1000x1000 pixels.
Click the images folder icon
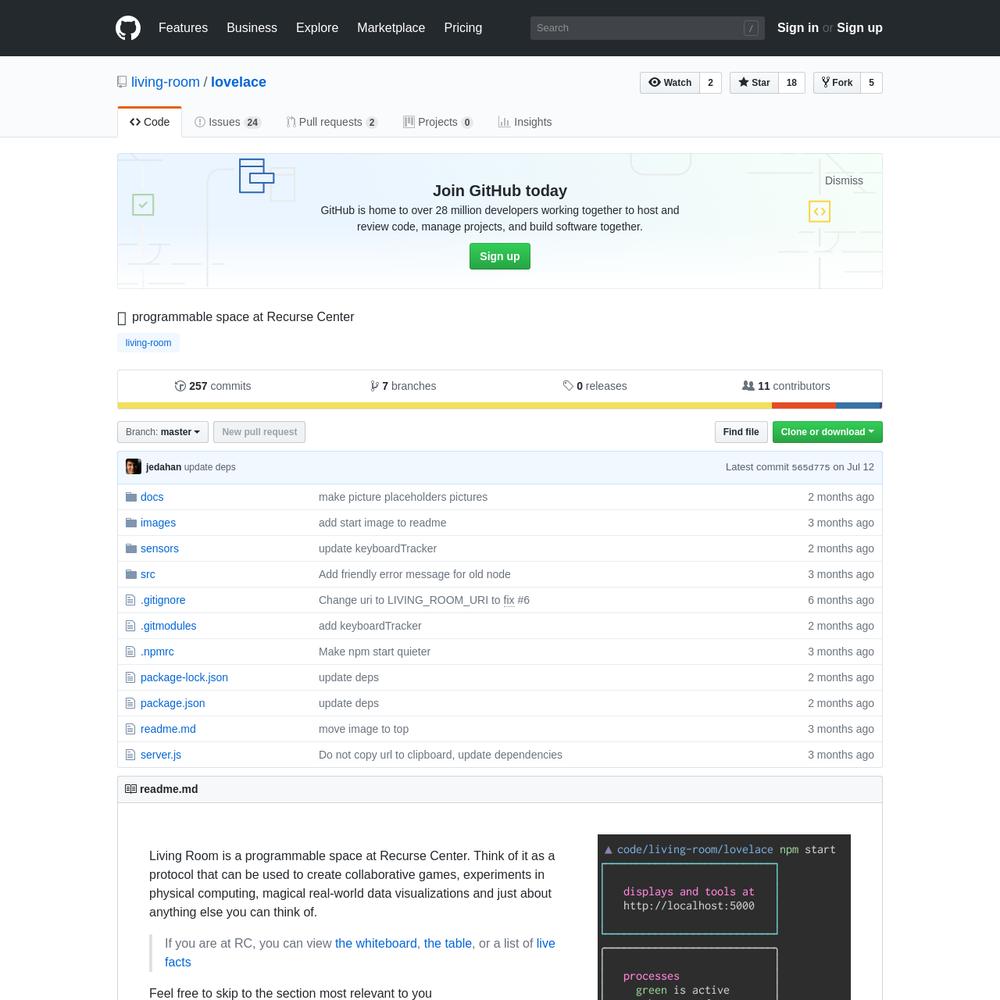(131, 522)
